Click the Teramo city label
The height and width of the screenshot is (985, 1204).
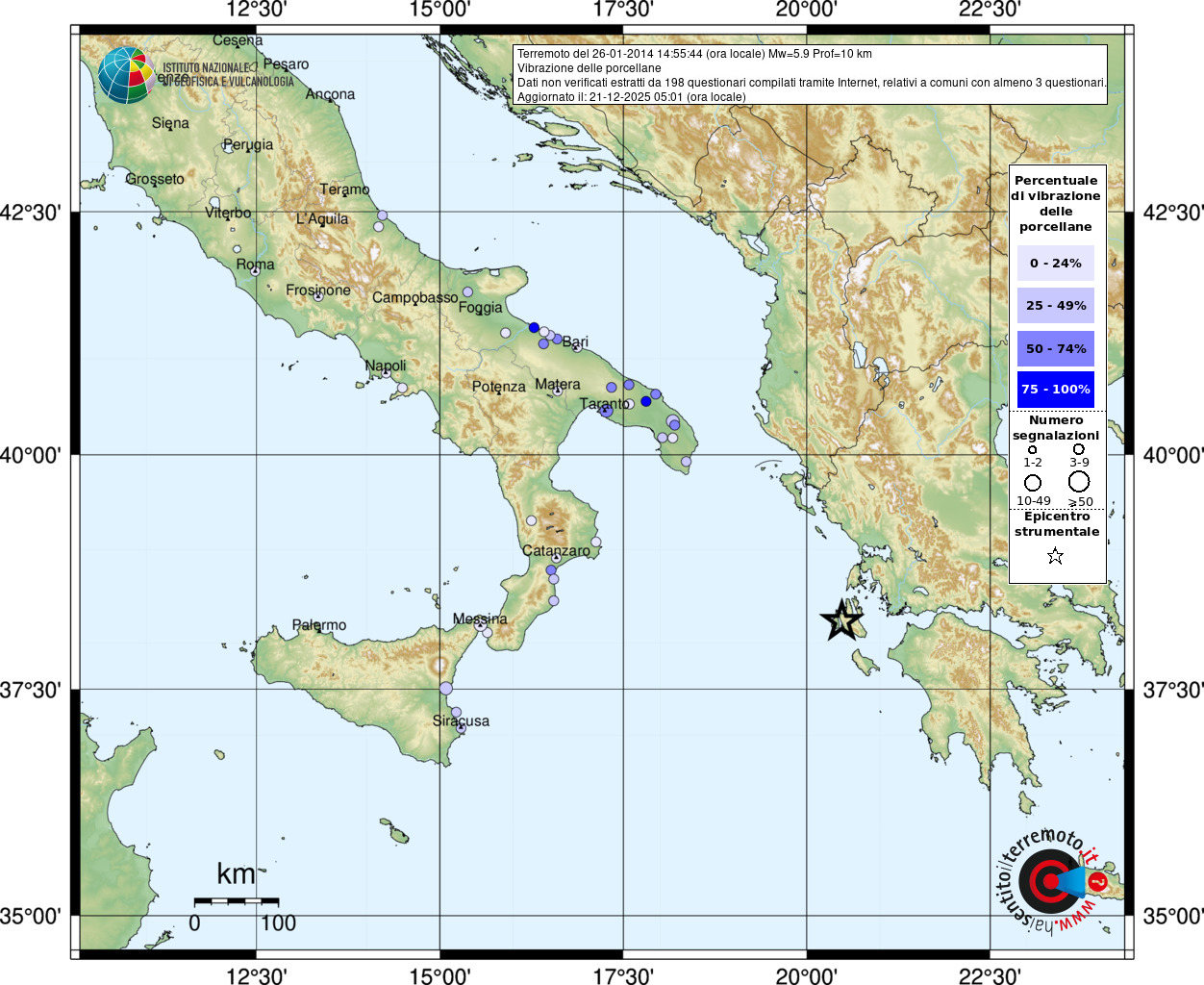(344, 189)
